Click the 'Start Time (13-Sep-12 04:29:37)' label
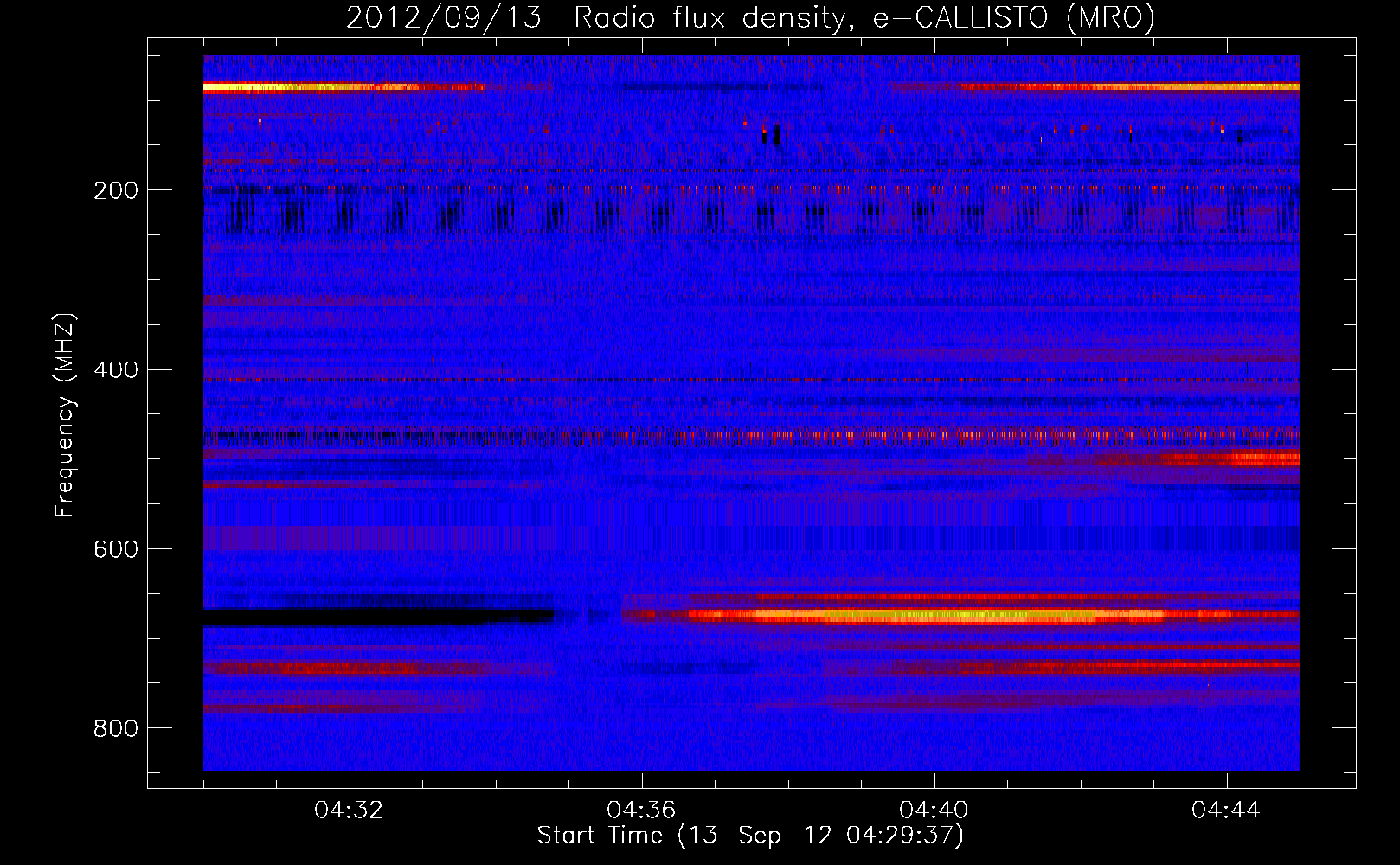The width and height of the screenshot is (1400, 865). [750, 836]
